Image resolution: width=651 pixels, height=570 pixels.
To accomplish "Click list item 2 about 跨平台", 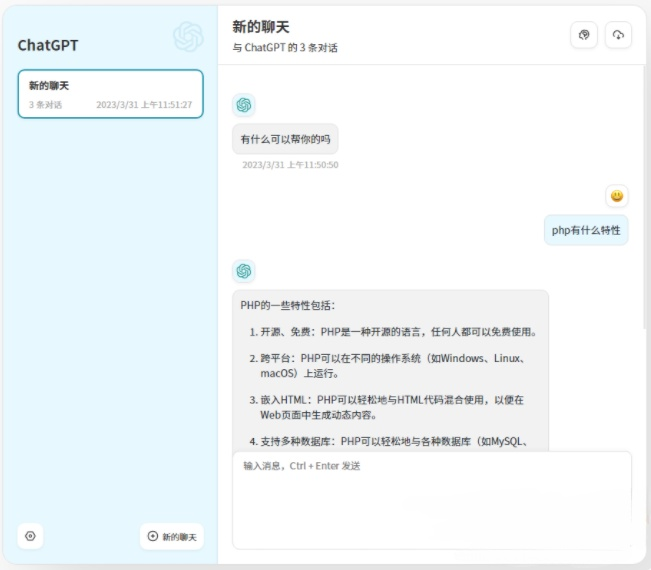I will click(388, 366).
